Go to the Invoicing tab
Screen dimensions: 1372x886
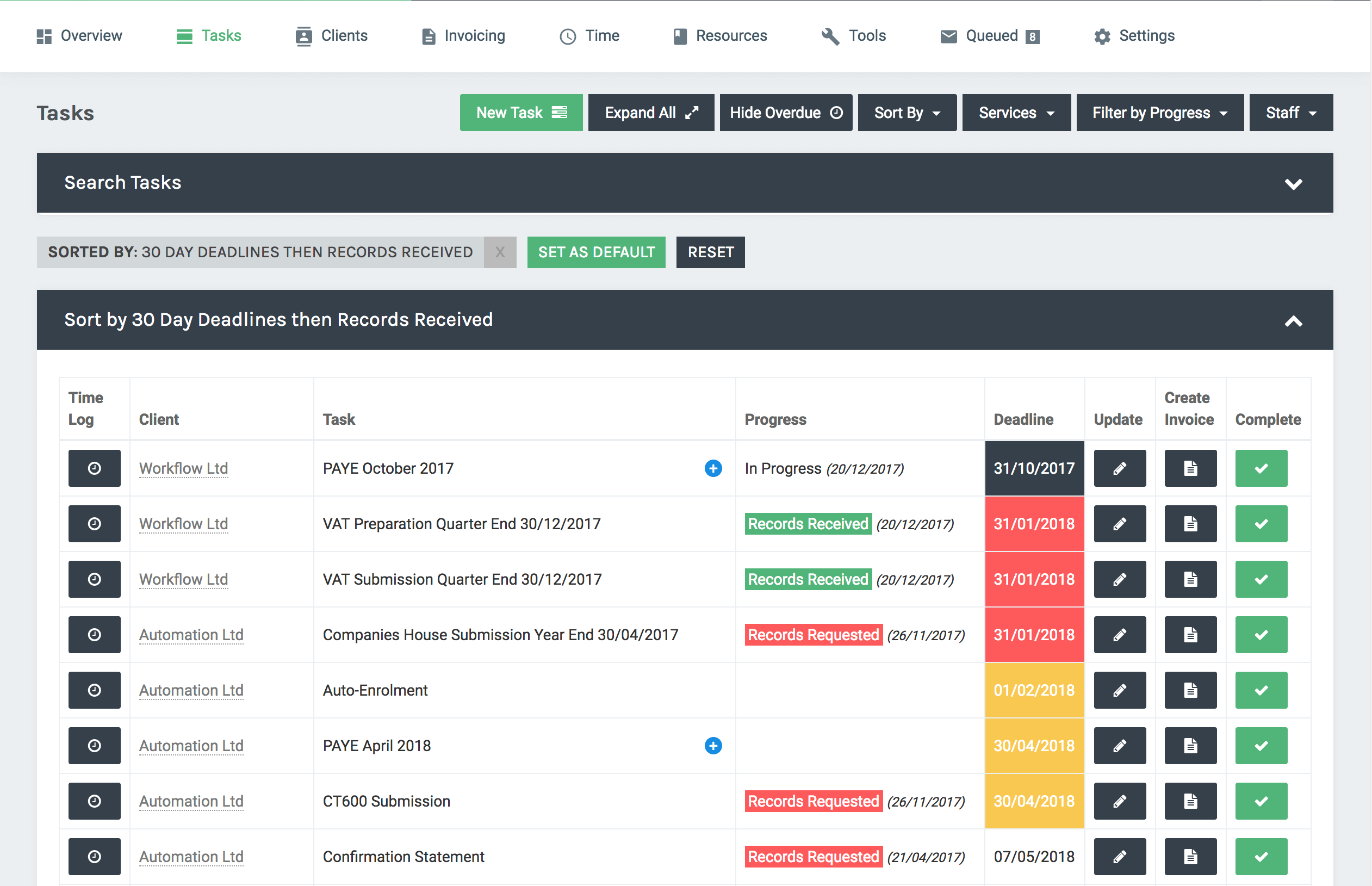[464, 36]
